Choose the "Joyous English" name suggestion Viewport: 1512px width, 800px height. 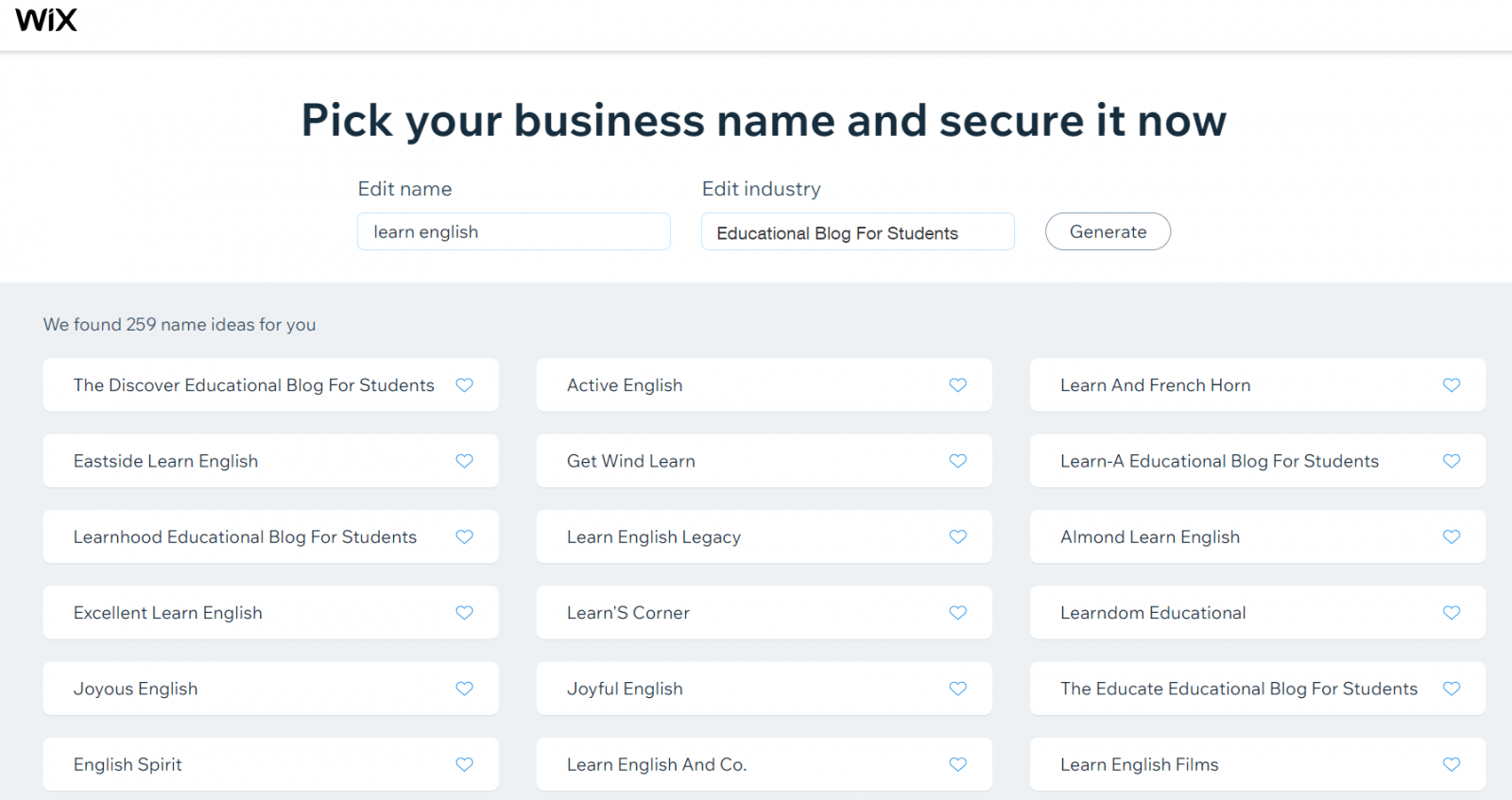[135, 689]
